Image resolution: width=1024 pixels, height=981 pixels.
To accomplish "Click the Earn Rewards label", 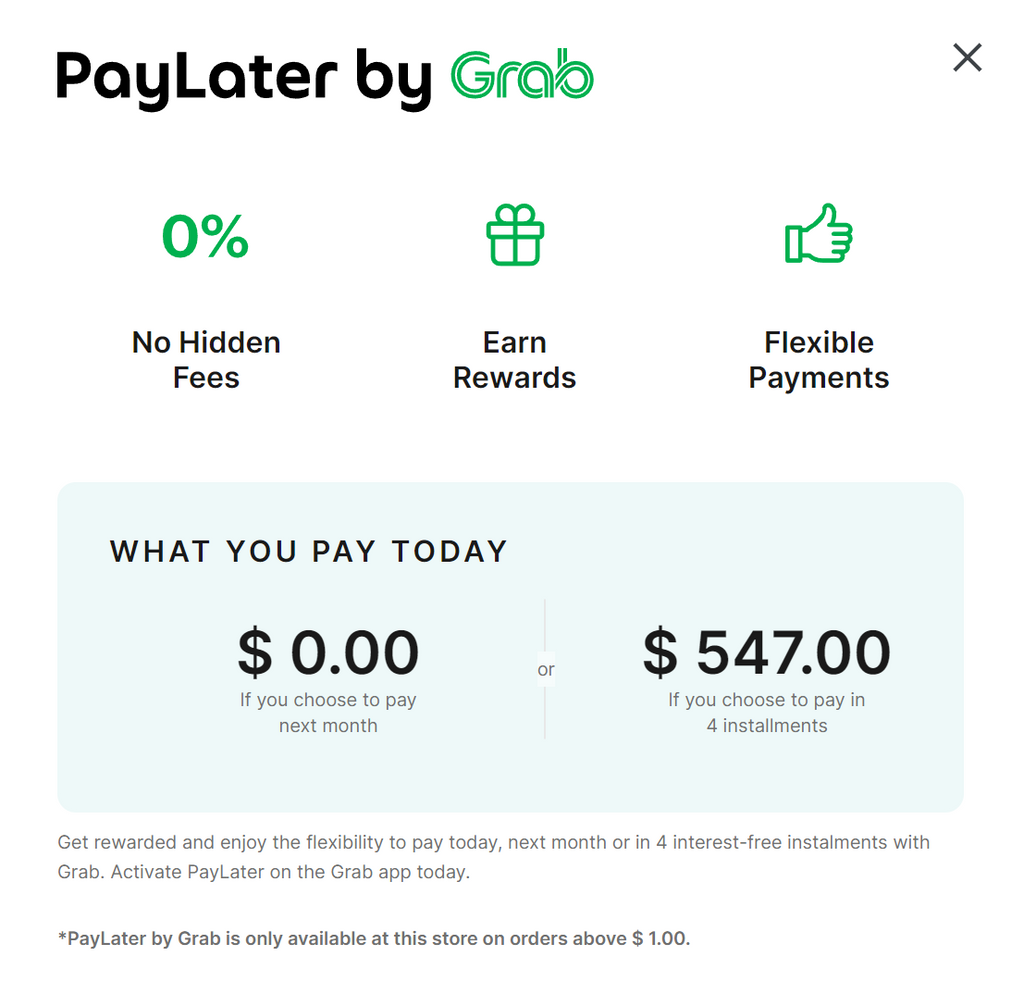I will click(x=514, y=360).
